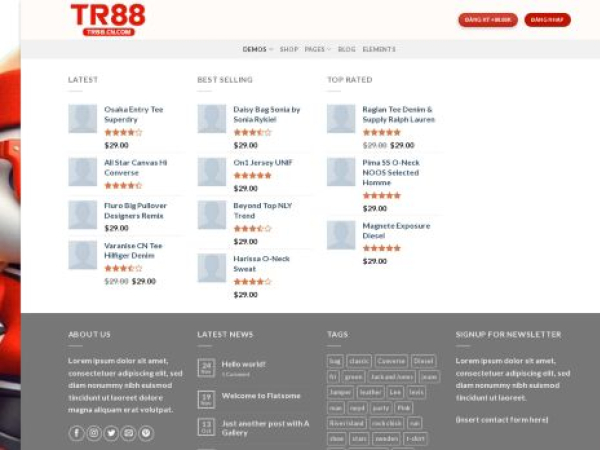Click Beyond Top NLY thumbnail
This screenshot has width=600, height=450.
212,215
